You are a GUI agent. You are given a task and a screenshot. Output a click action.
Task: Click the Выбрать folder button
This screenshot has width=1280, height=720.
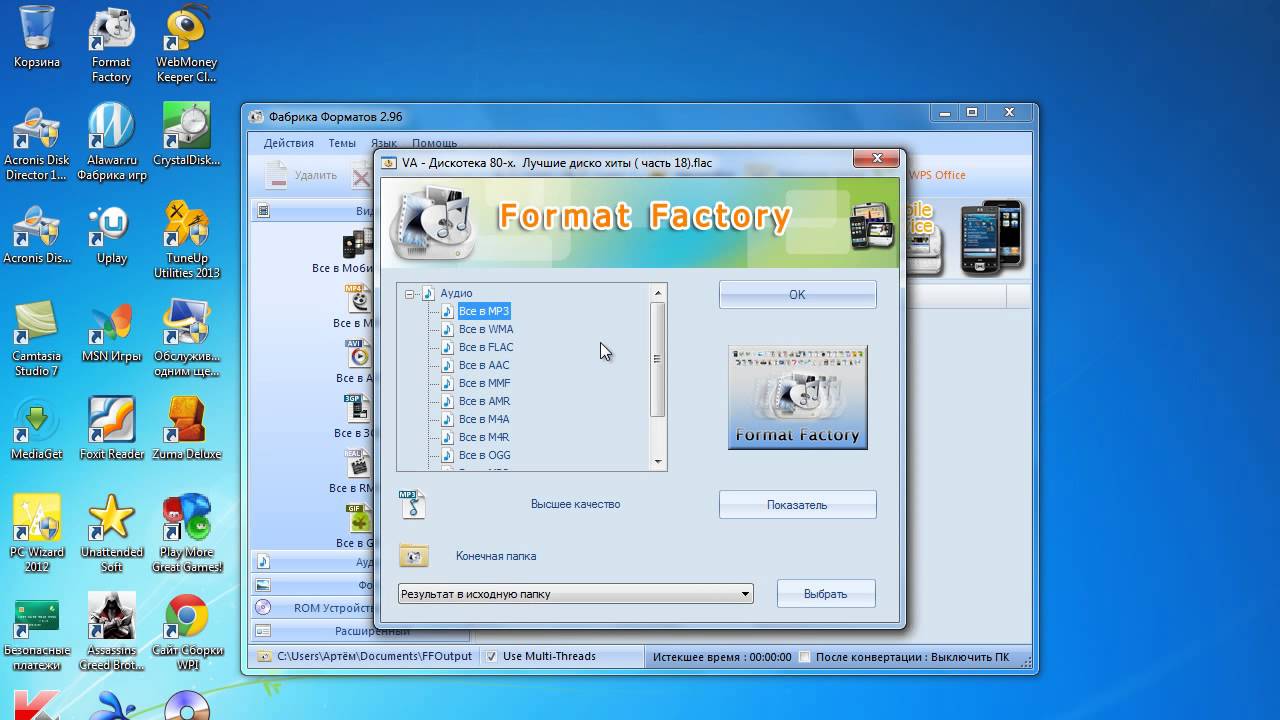pyautogui.click(x=826, y=594)
